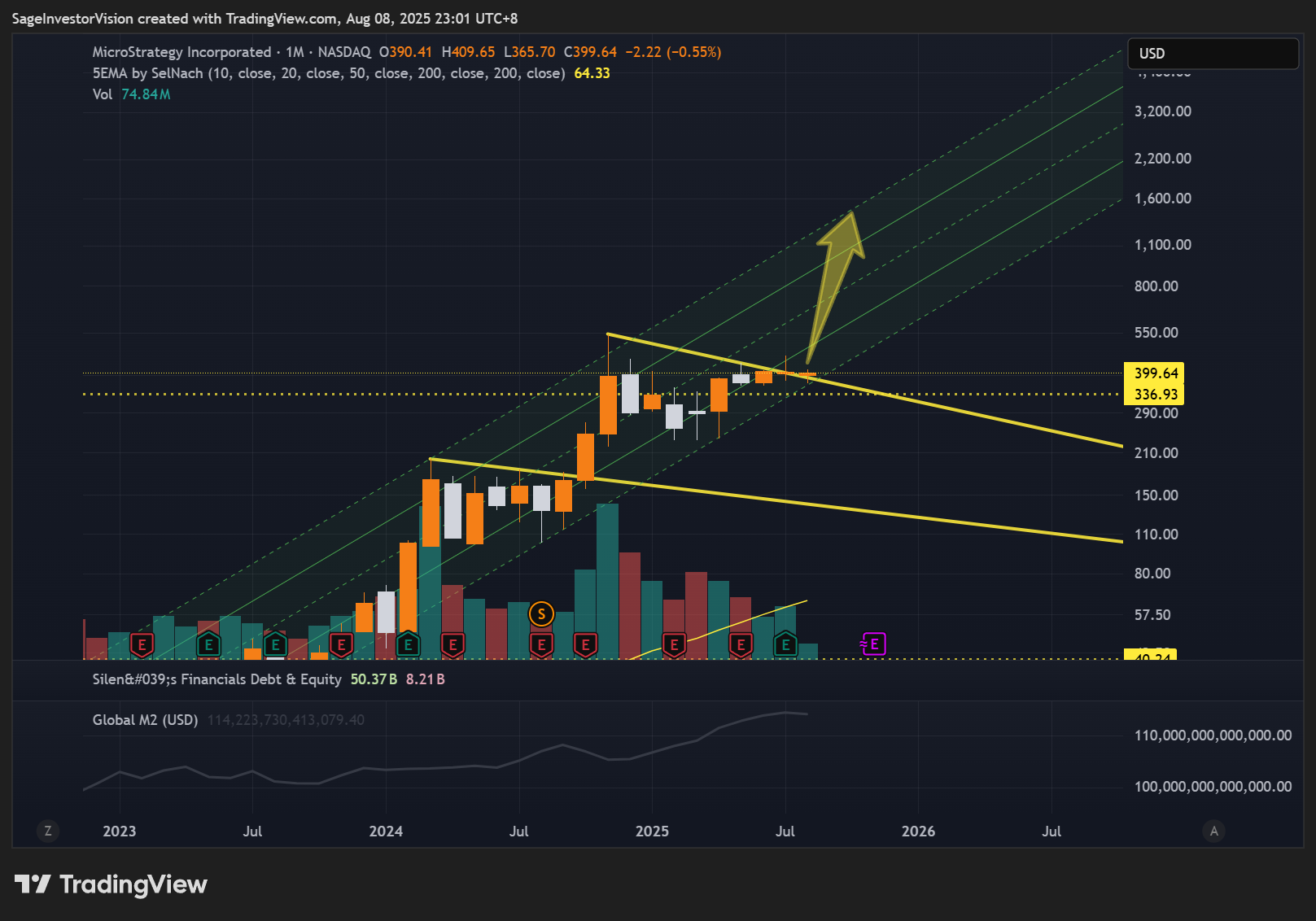Click the 2026 time axis label
The image size is (1316, 921).
[918, 832]
